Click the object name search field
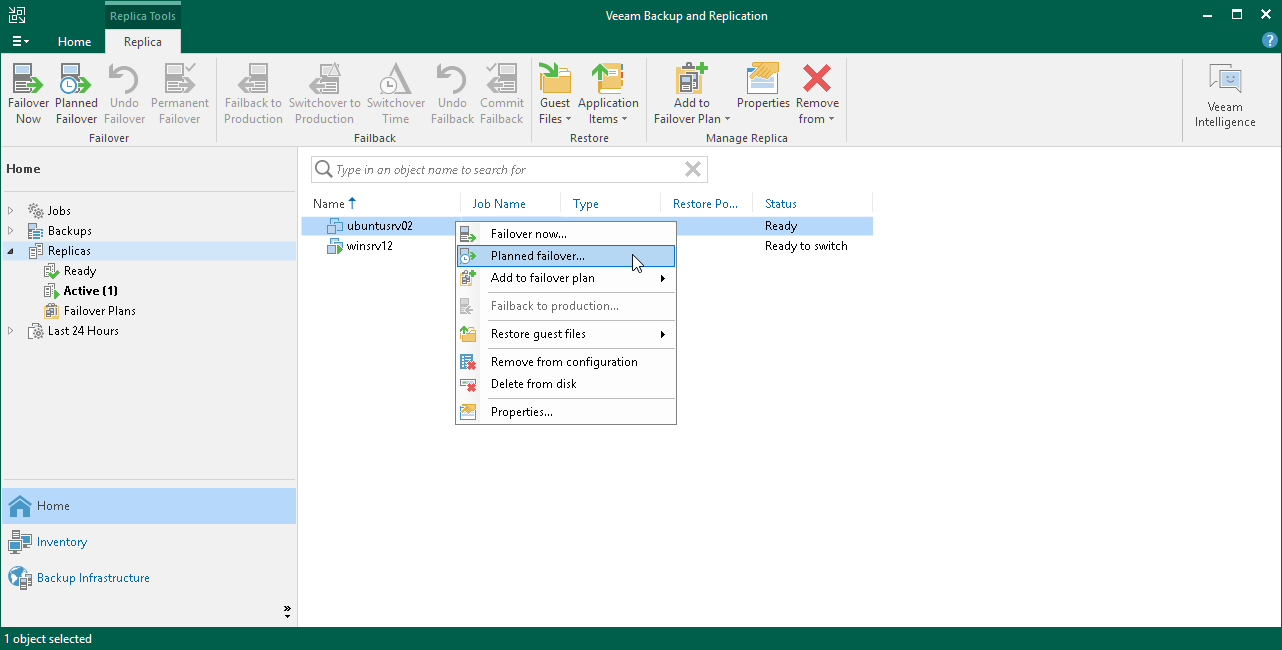Screen dimensions: 1282x650 pos(508,169)
